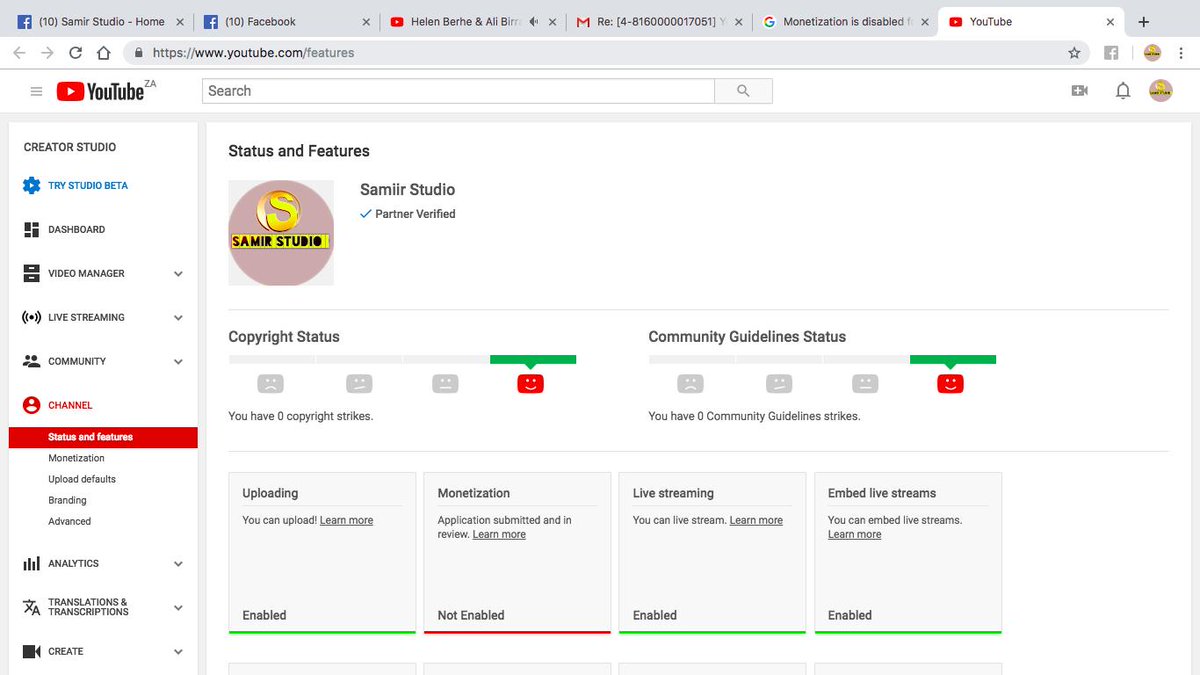Click in the YouTube search field
Screen dimensions: 1200x675
coord(459,91)
